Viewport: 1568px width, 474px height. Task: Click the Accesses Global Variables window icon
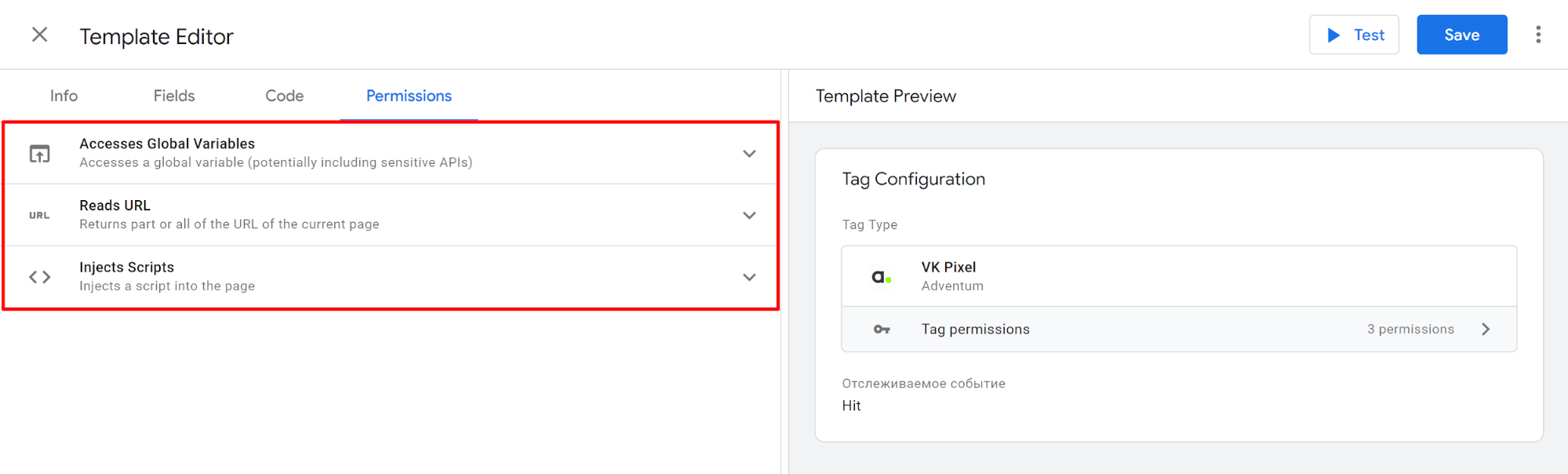pyautogui.click(x=39, y=154)
